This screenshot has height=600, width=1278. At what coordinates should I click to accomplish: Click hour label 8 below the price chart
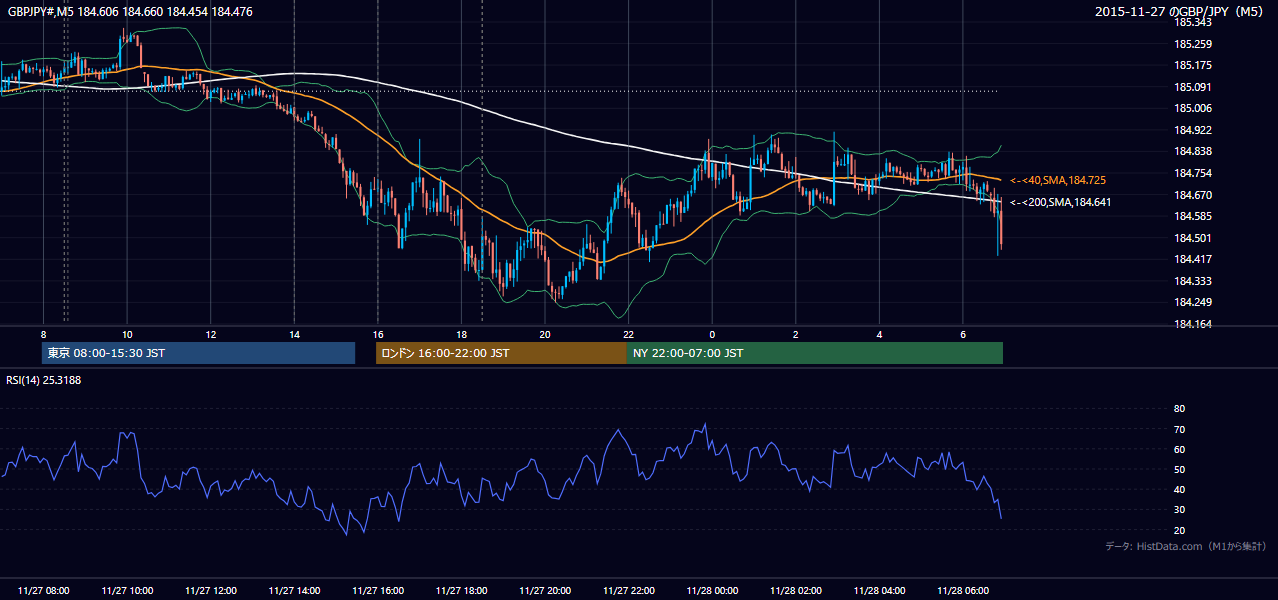[x=44, y=334]
